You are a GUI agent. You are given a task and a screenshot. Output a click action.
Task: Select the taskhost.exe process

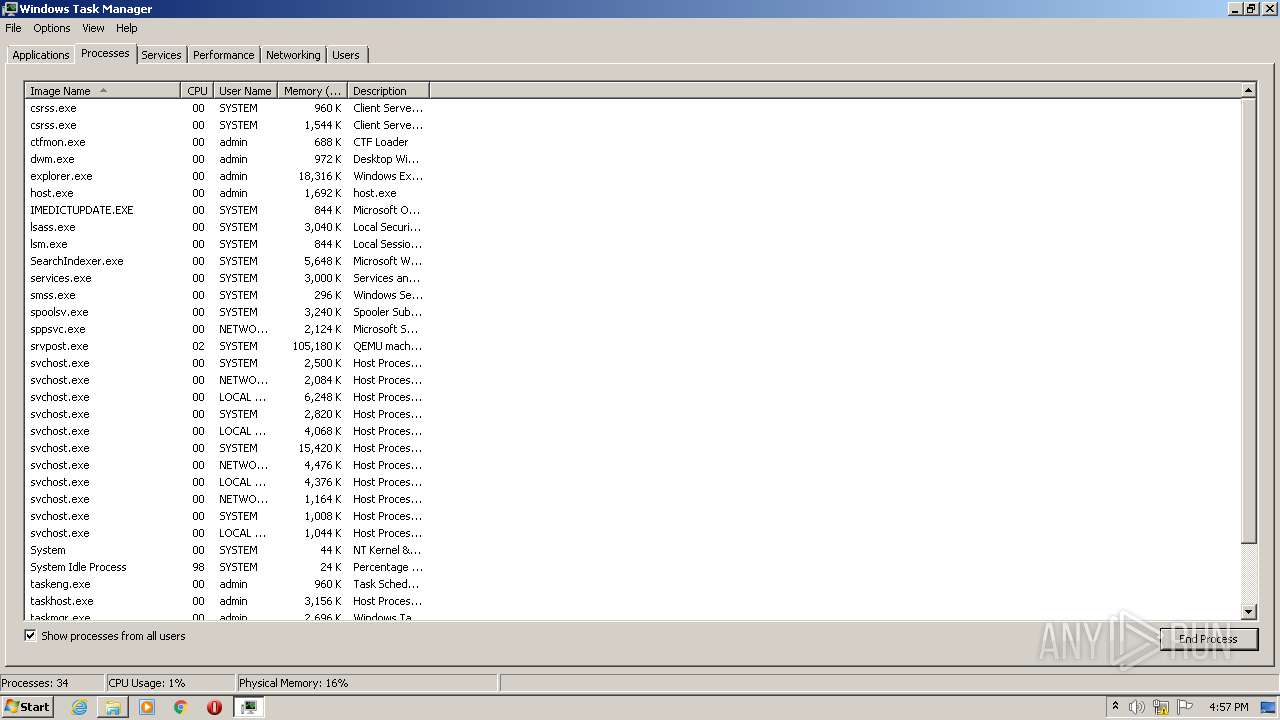[226, 601]
